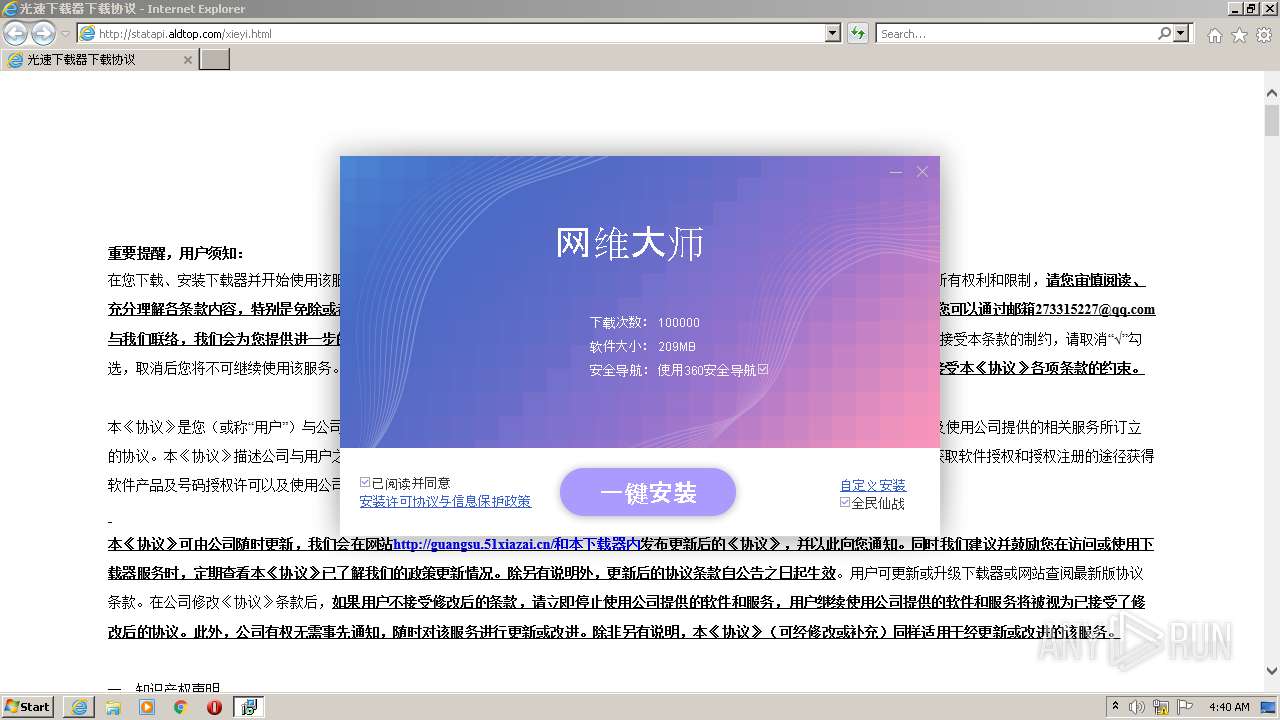The image size is (1280, 720).
Task: Click the 273315227@qq.com email text
Action: 1095,309
